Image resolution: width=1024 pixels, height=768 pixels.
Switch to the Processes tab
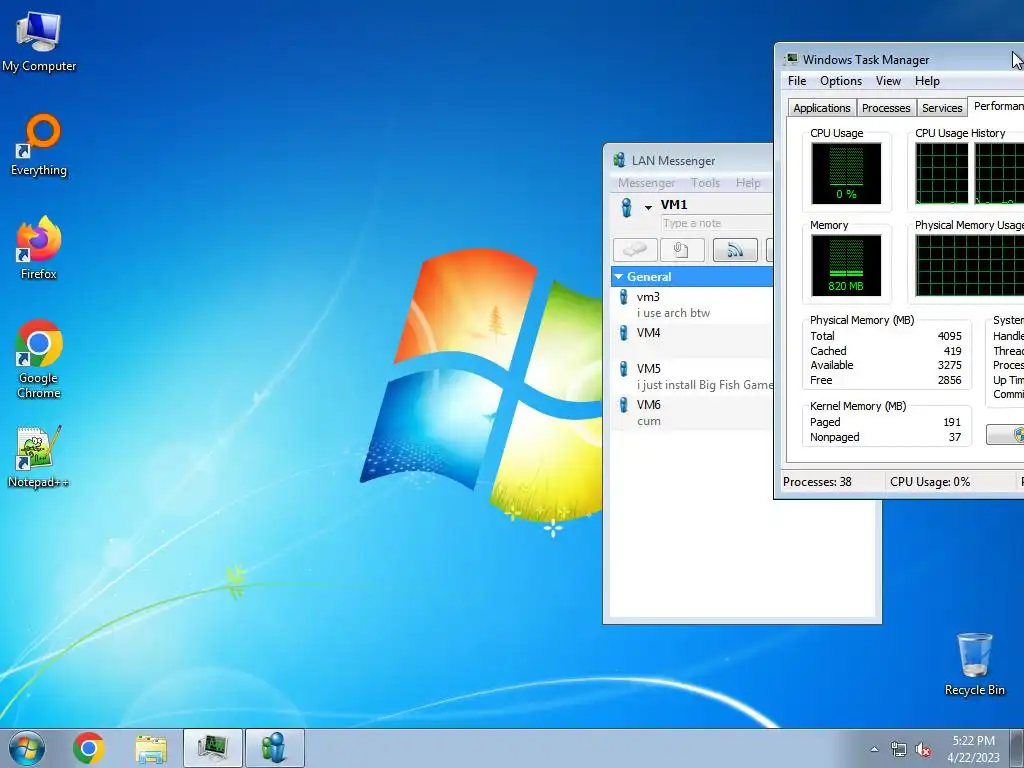pyautogui.click(x=886, y=108)
